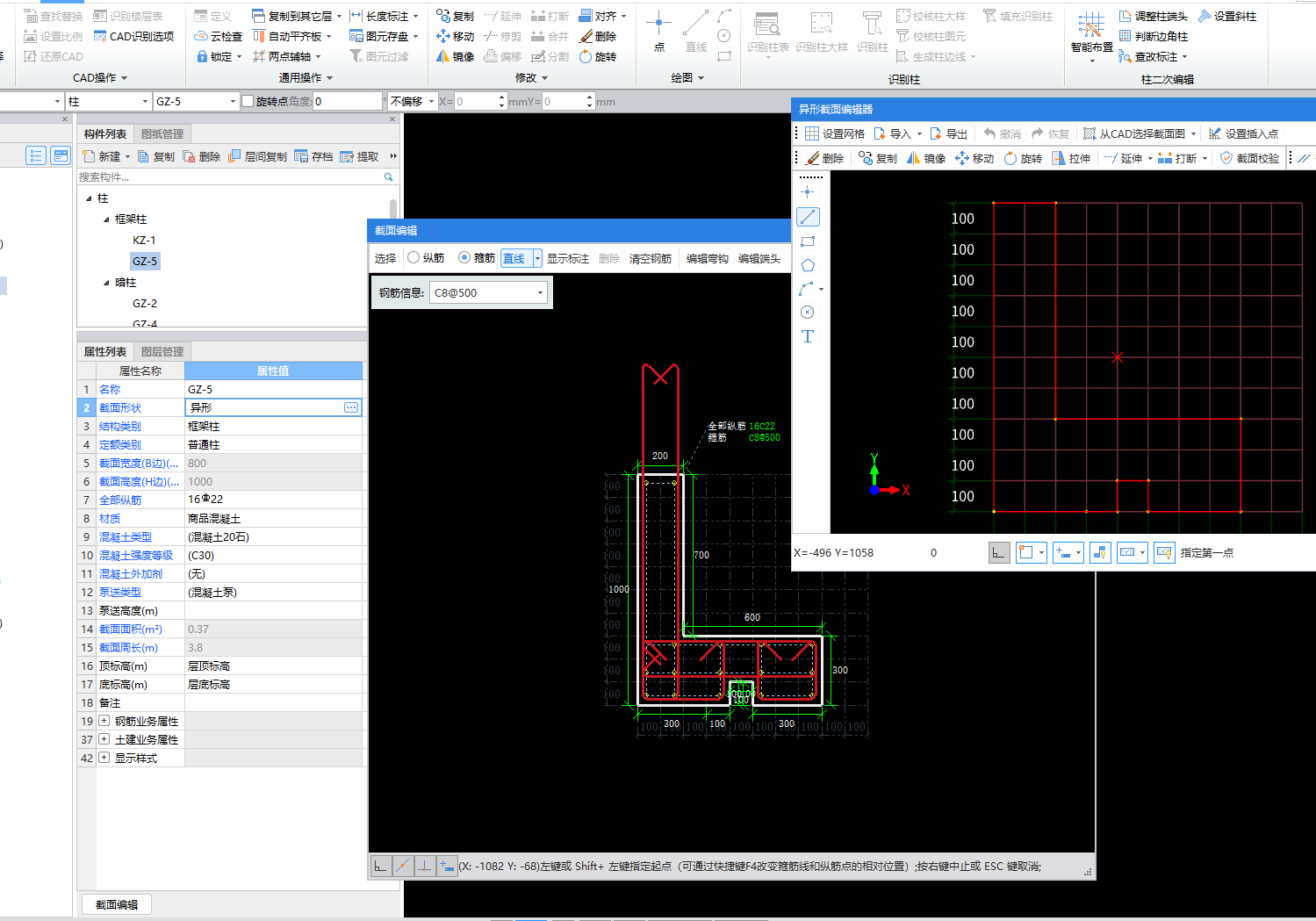Click 从CAD选择截面图 button

1140,133
